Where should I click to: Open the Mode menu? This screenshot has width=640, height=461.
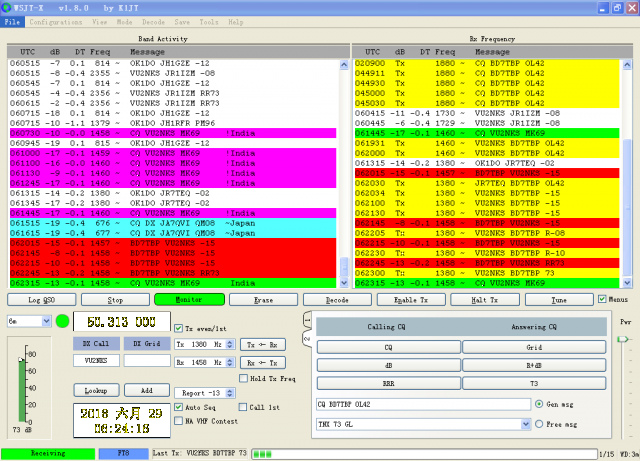[124, 22]
